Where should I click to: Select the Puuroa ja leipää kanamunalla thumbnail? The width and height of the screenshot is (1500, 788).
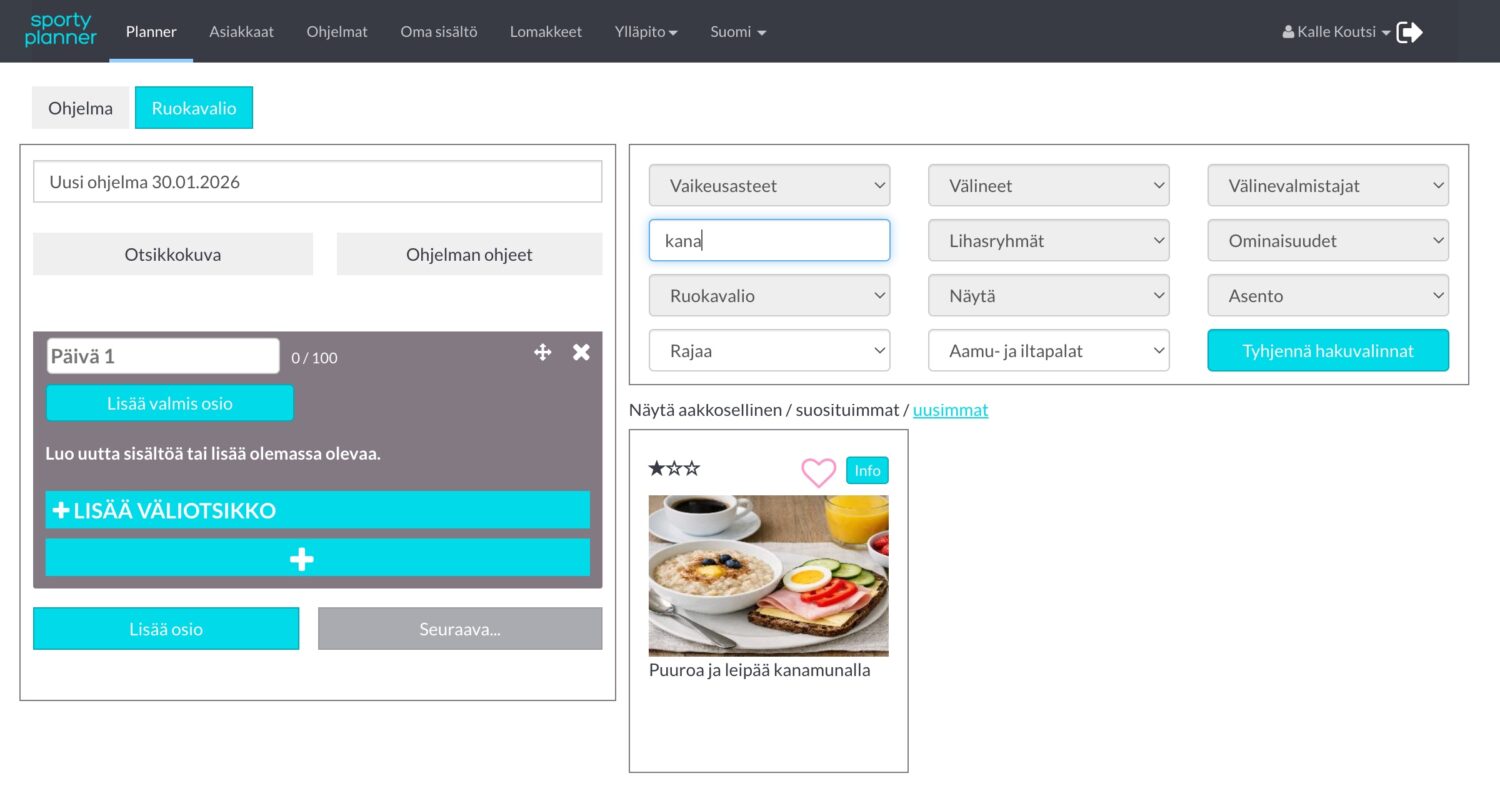click(768, 576)
